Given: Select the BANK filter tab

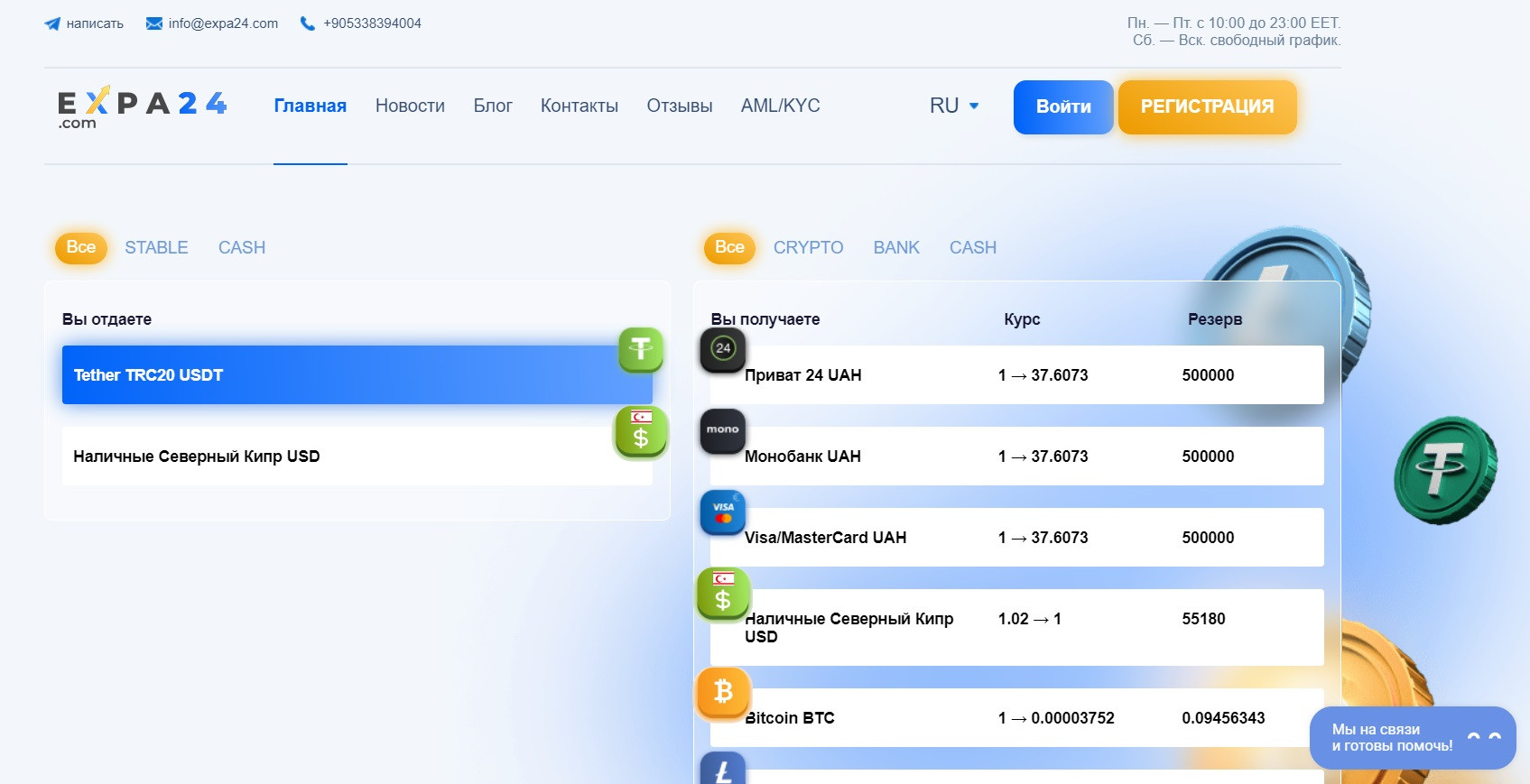Looking at the screenshot, I should [x=896, y=247].
